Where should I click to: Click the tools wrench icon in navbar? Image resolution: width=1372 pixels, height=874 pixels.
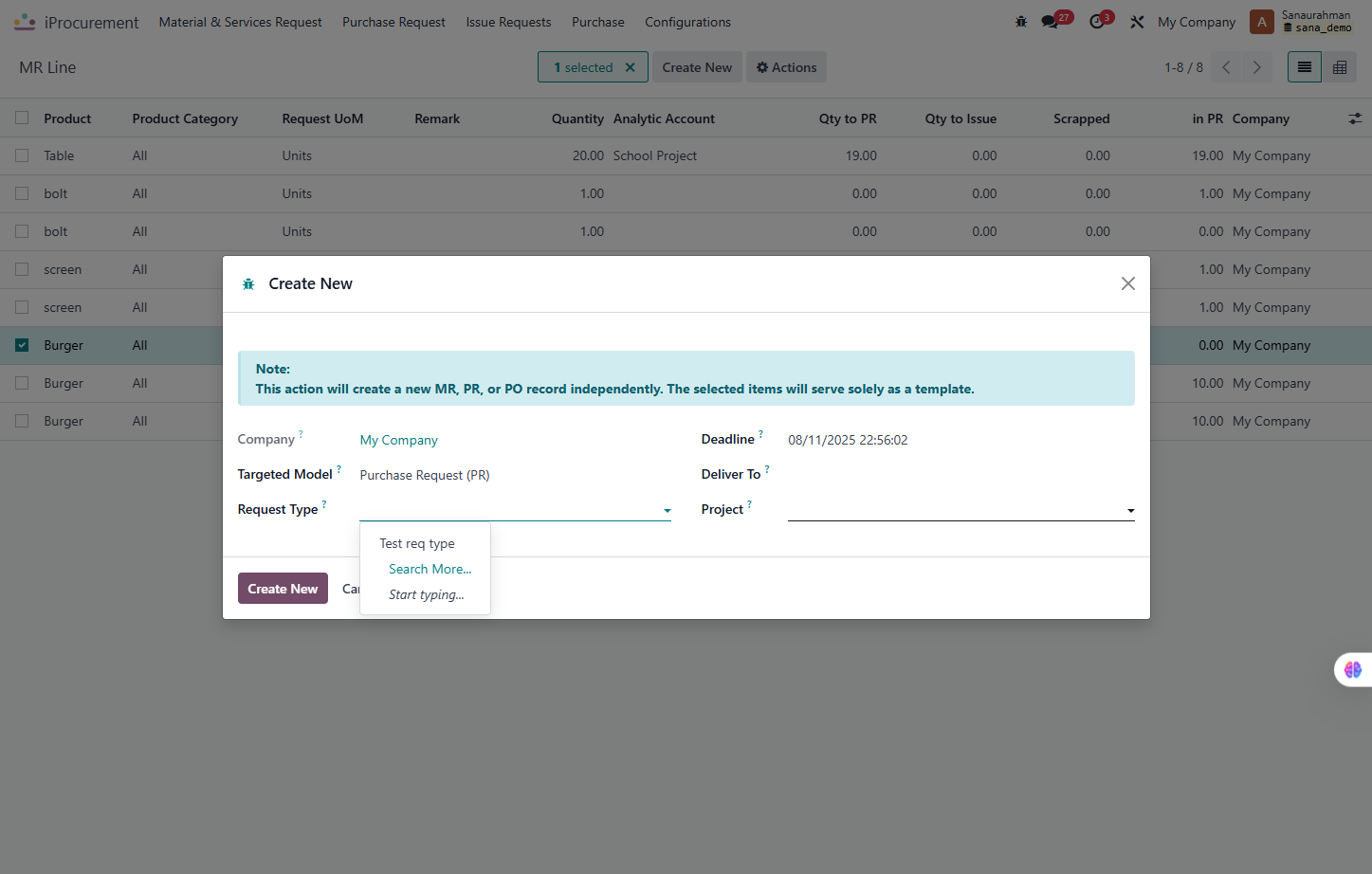[1137, 22]
